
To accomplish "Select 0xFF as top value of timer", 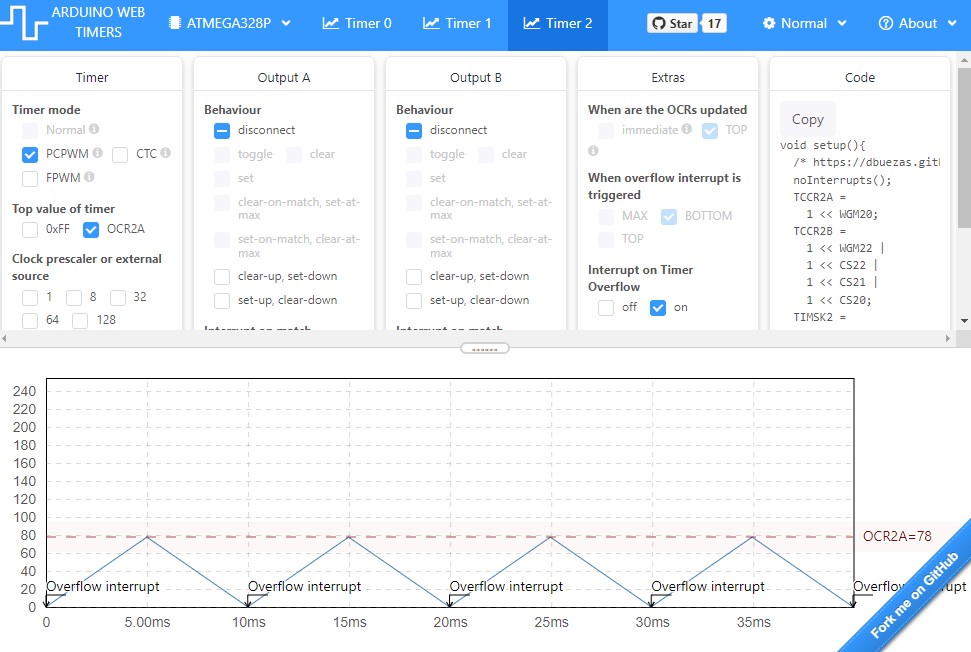I will tap(30, 230).
